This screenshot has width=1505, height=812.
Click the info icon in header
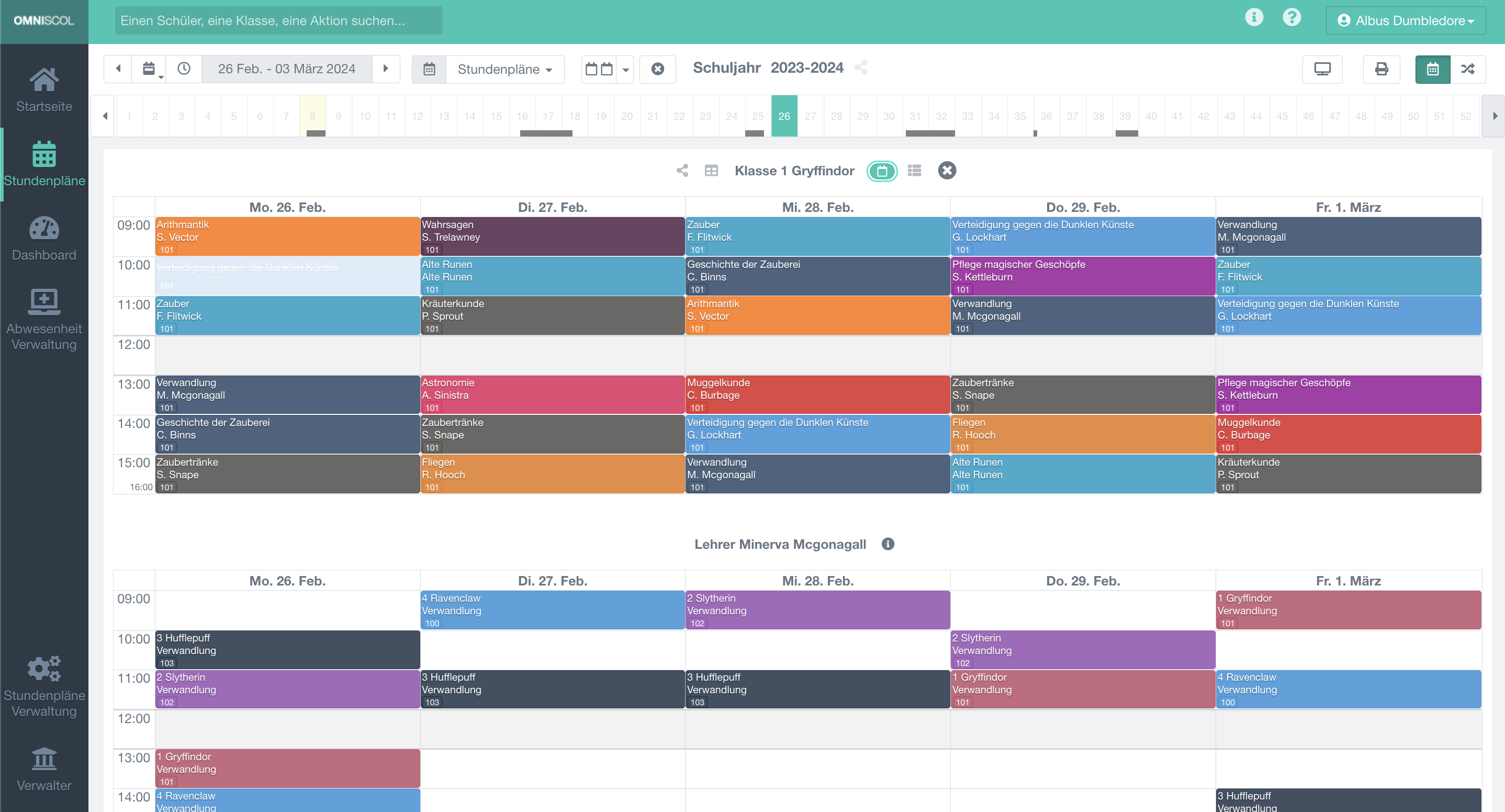[x=1254, y=17]
